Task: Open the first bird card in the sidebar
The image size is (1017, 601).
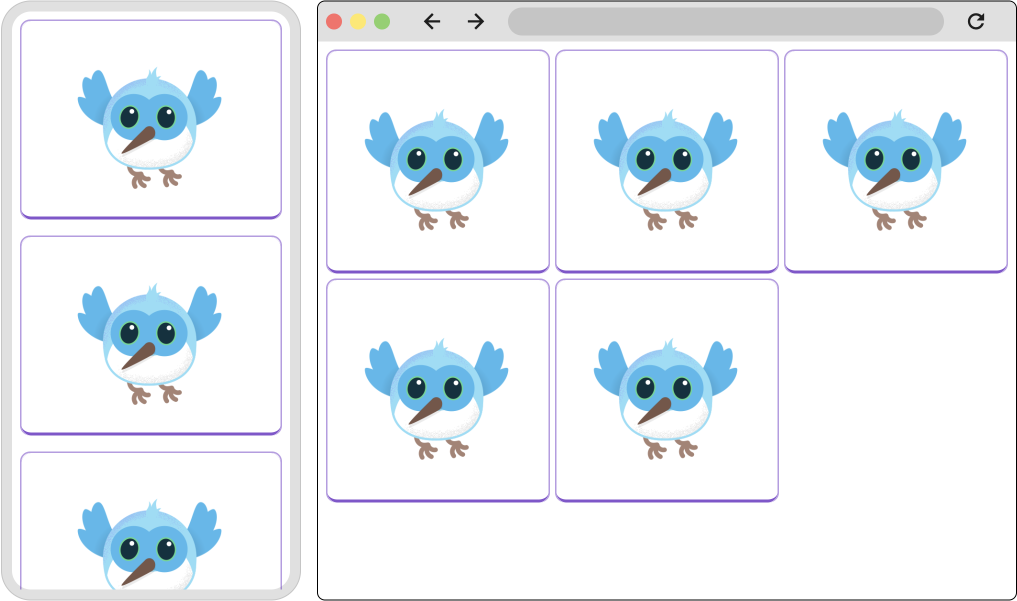Action: pyautogui.click(x=150, y=118)
